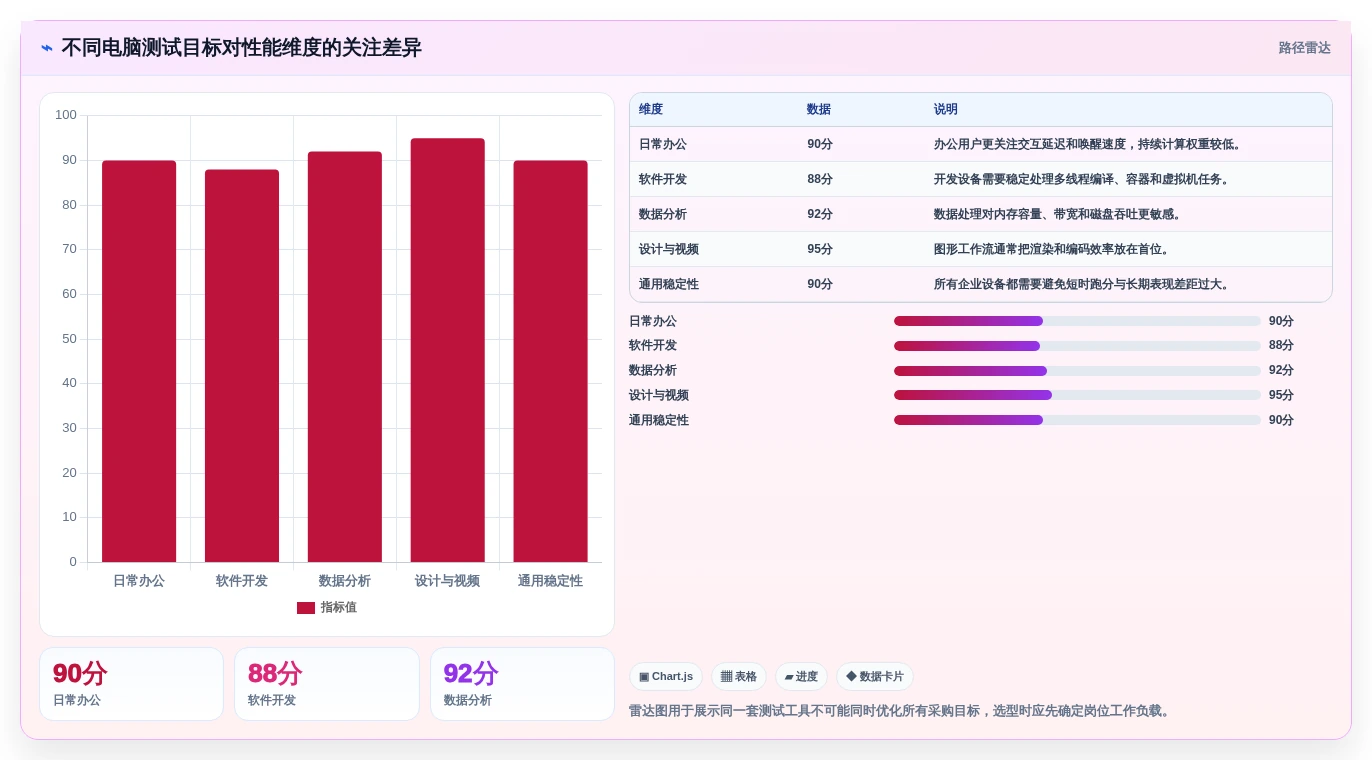1372x760 pixels.
Task: Click the description about 所有企业设备都需要避免
Action: (x=1083, y=284)
